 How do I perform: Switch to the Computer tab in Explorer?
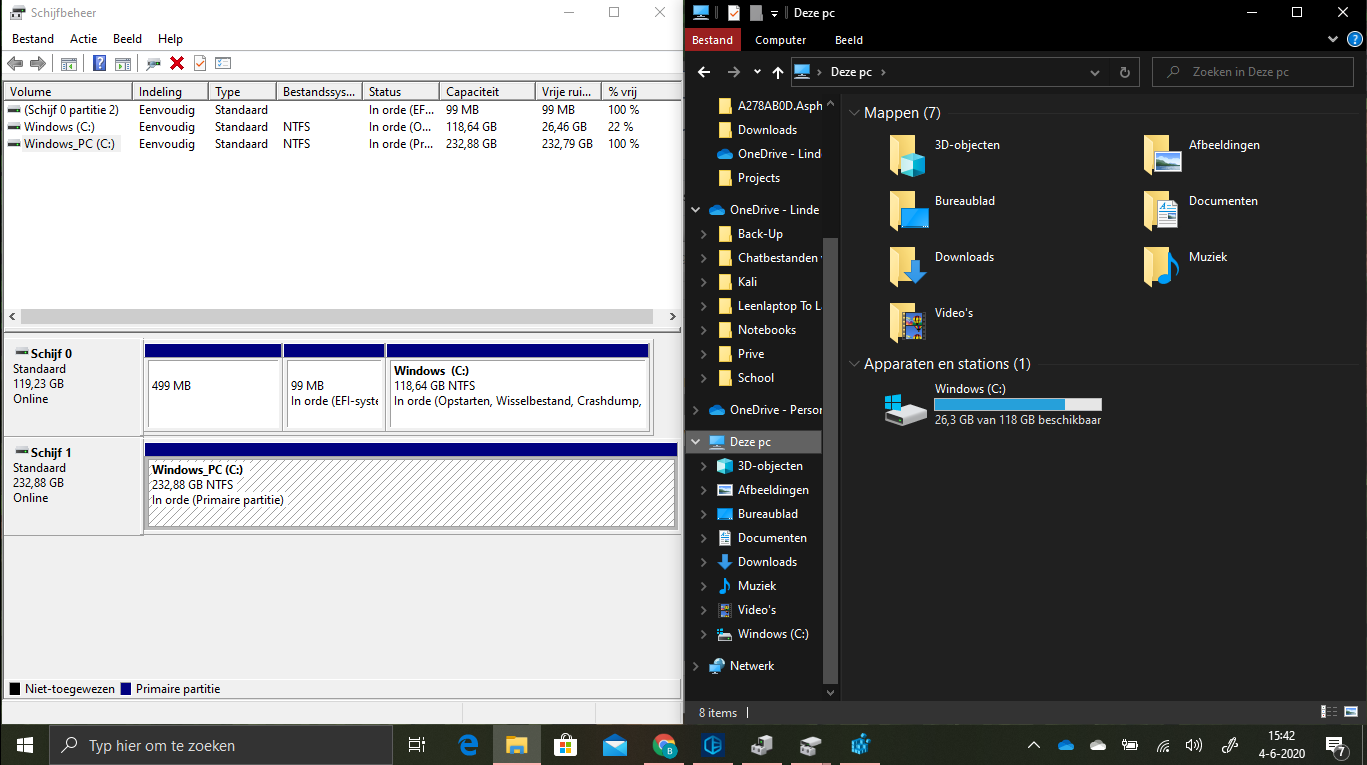[x=780, y=40]
